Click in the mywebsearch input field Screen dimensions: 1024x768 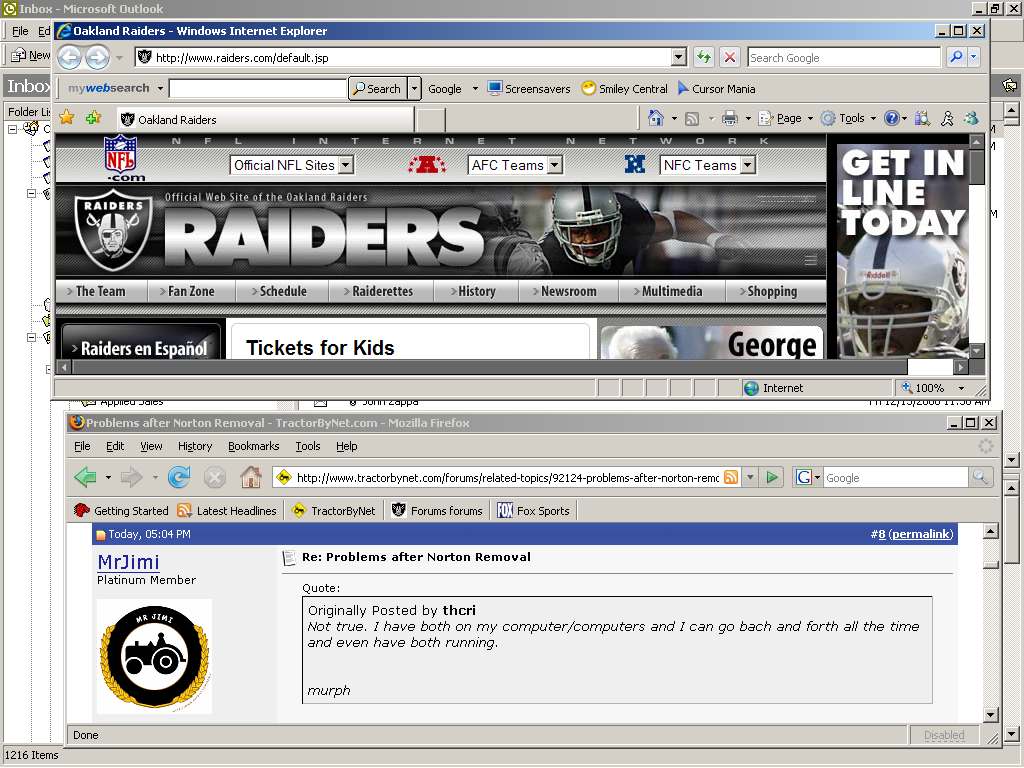click(x=257, y=88)
